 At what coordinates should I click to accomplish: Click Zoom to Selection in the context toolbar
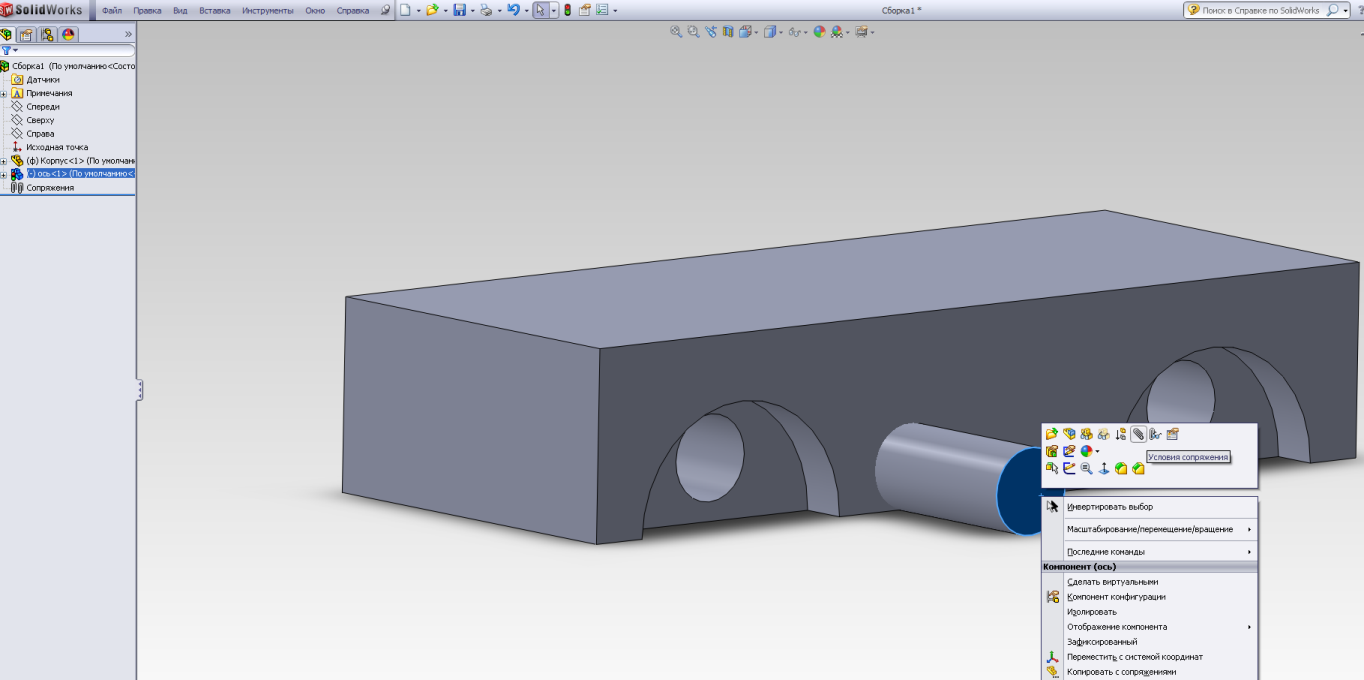(x=1086, y=467)
